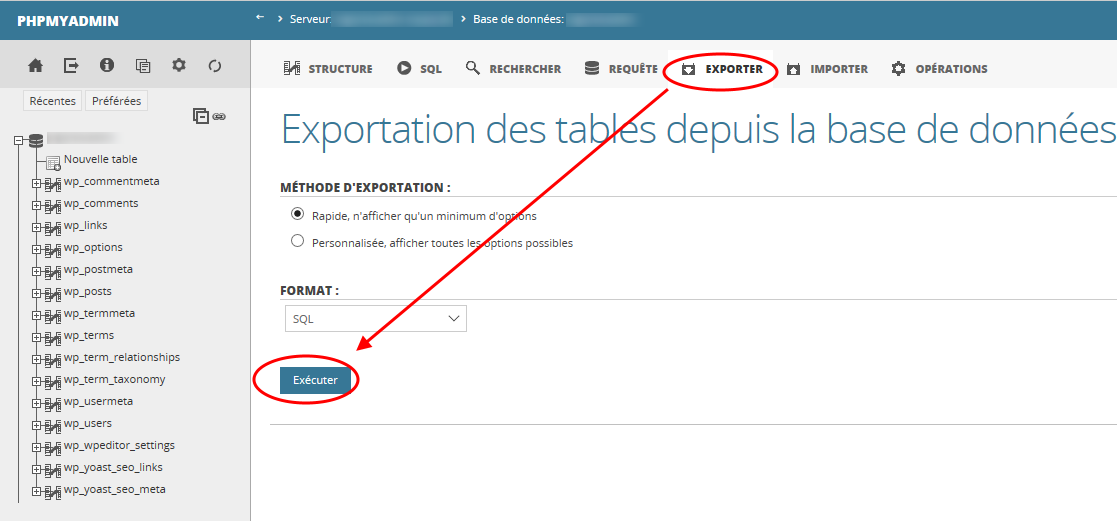
Task: Open the wp_termmeta table
Action: click(99, 314)
